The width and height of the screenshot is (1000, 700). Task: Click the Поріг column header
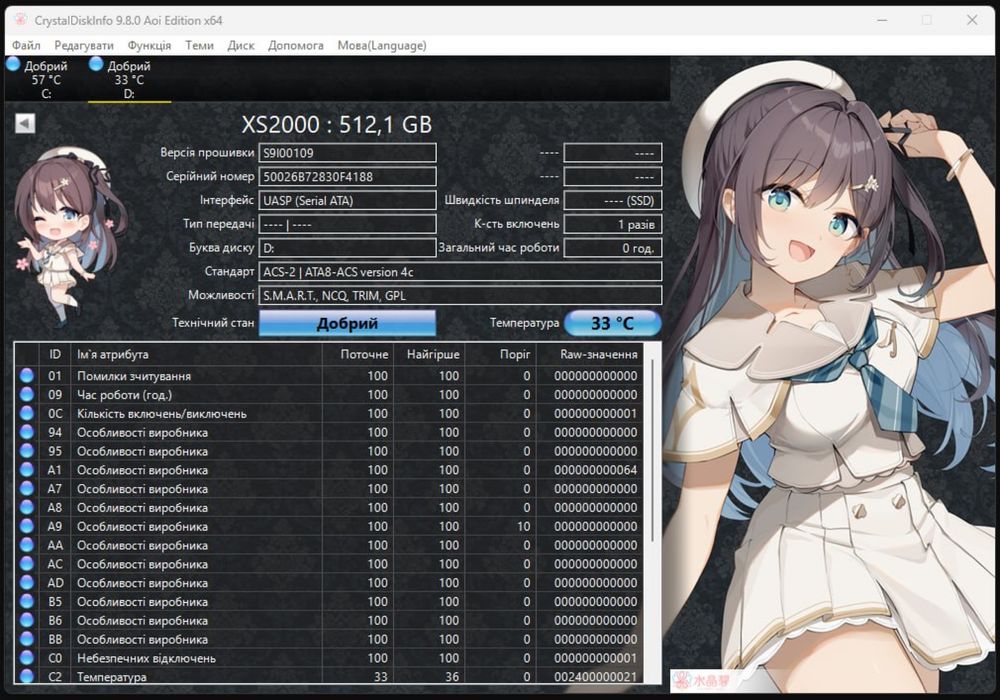point(501,354)
